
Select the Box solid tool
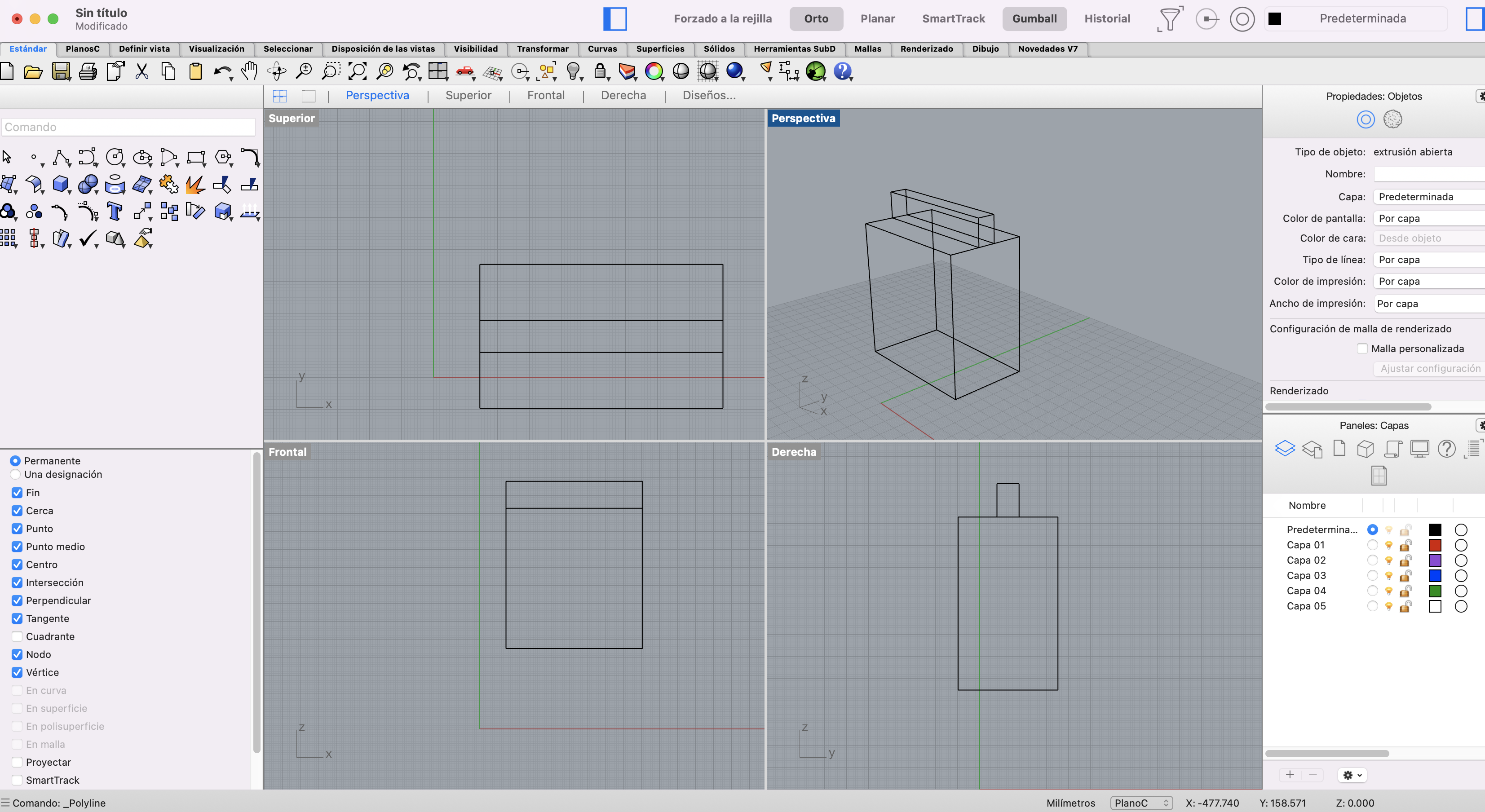coord(61,185)
